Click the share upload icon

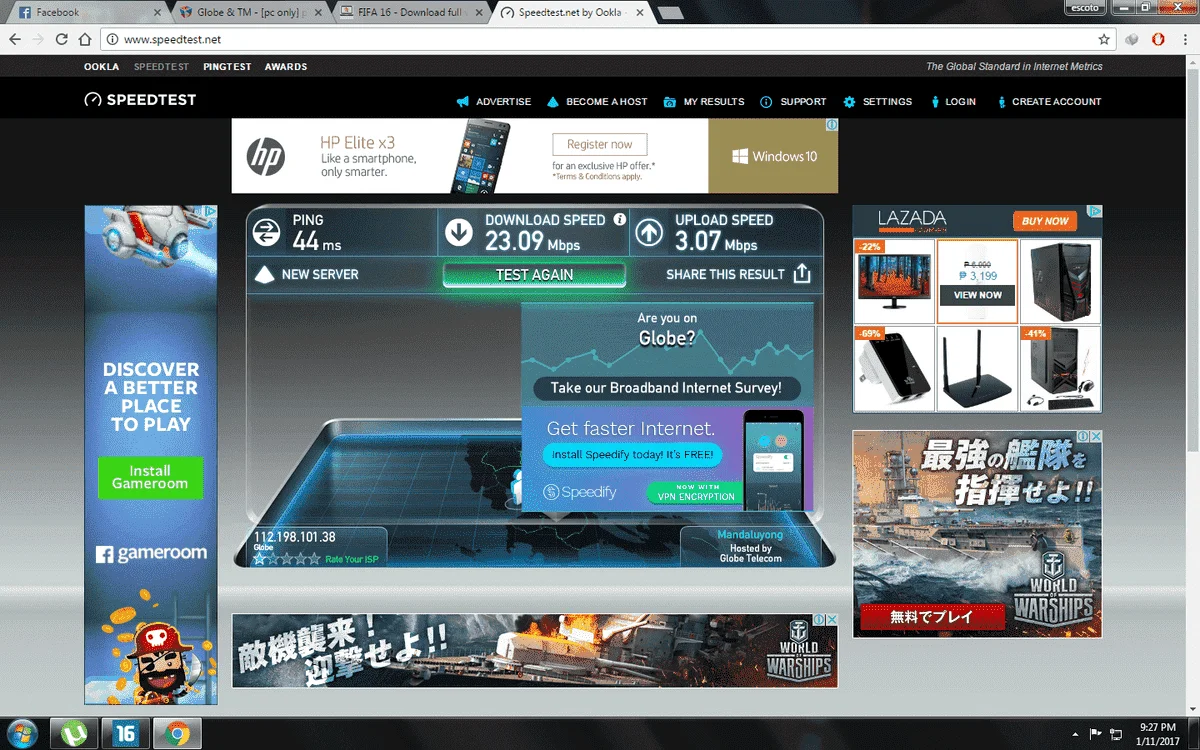tap(801, 273)
